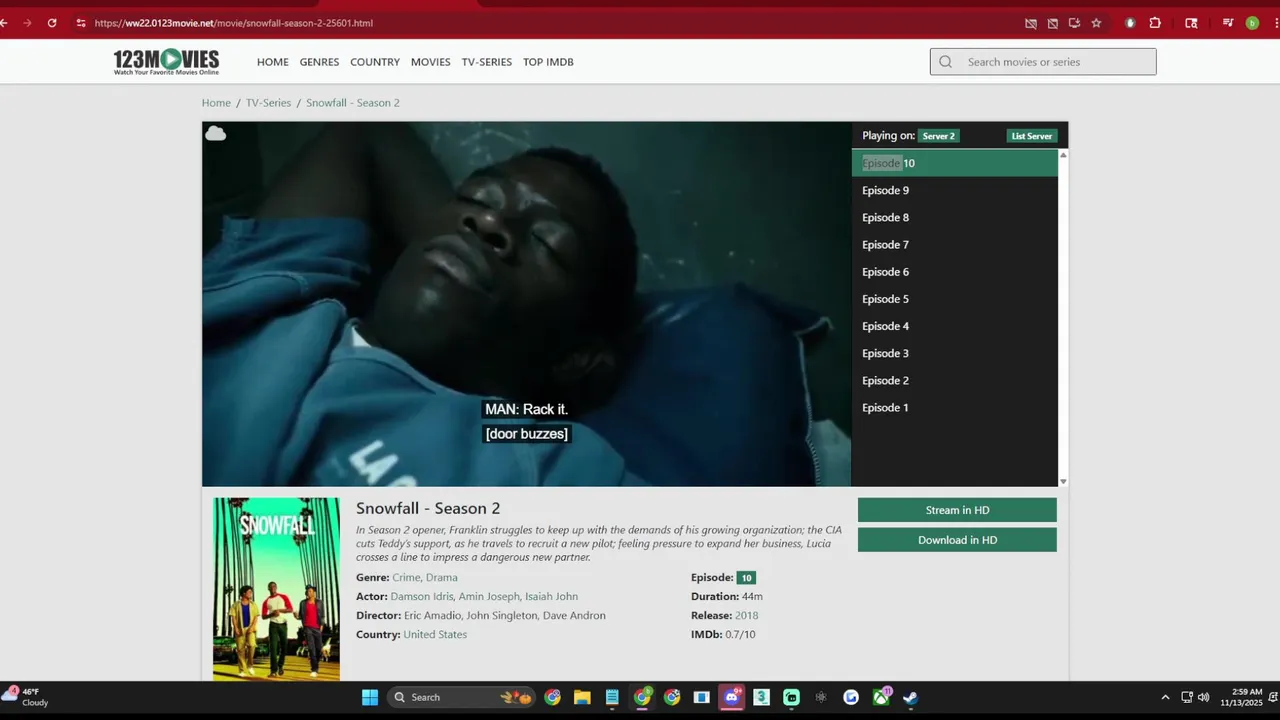Click the cloud icon on video
Screen dimensions: 1280x720
[x=215, y=134]
